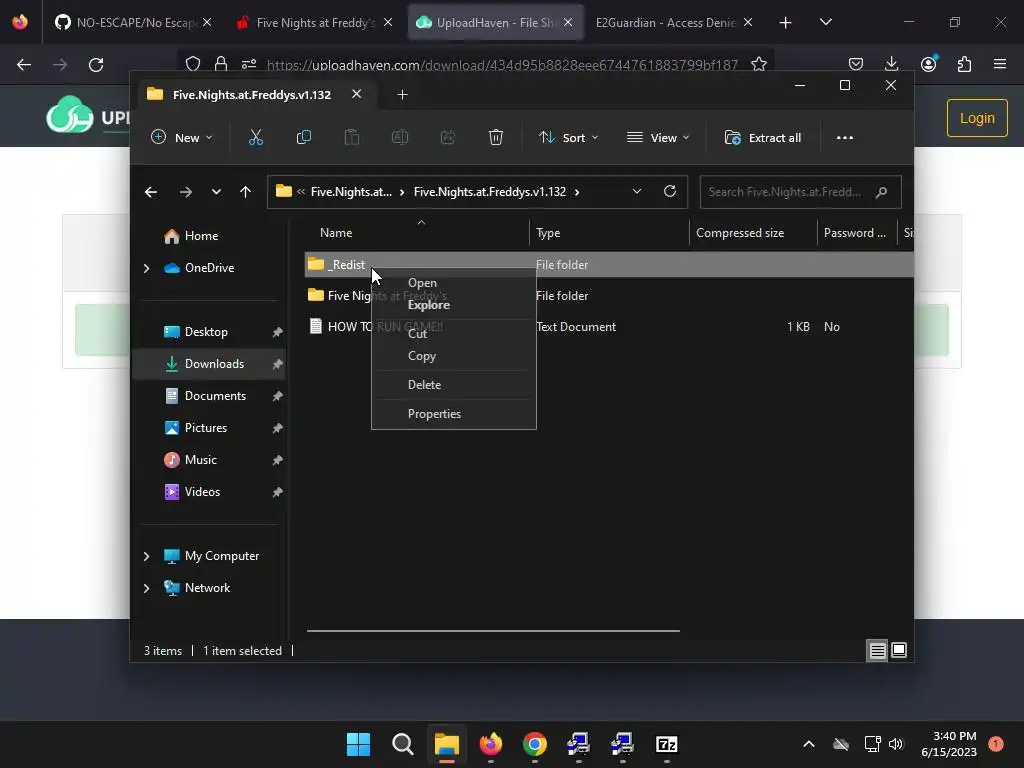The width and height of the screenshot is (1024, 768).
Task: Open taskbar Search
Action: 402,744
